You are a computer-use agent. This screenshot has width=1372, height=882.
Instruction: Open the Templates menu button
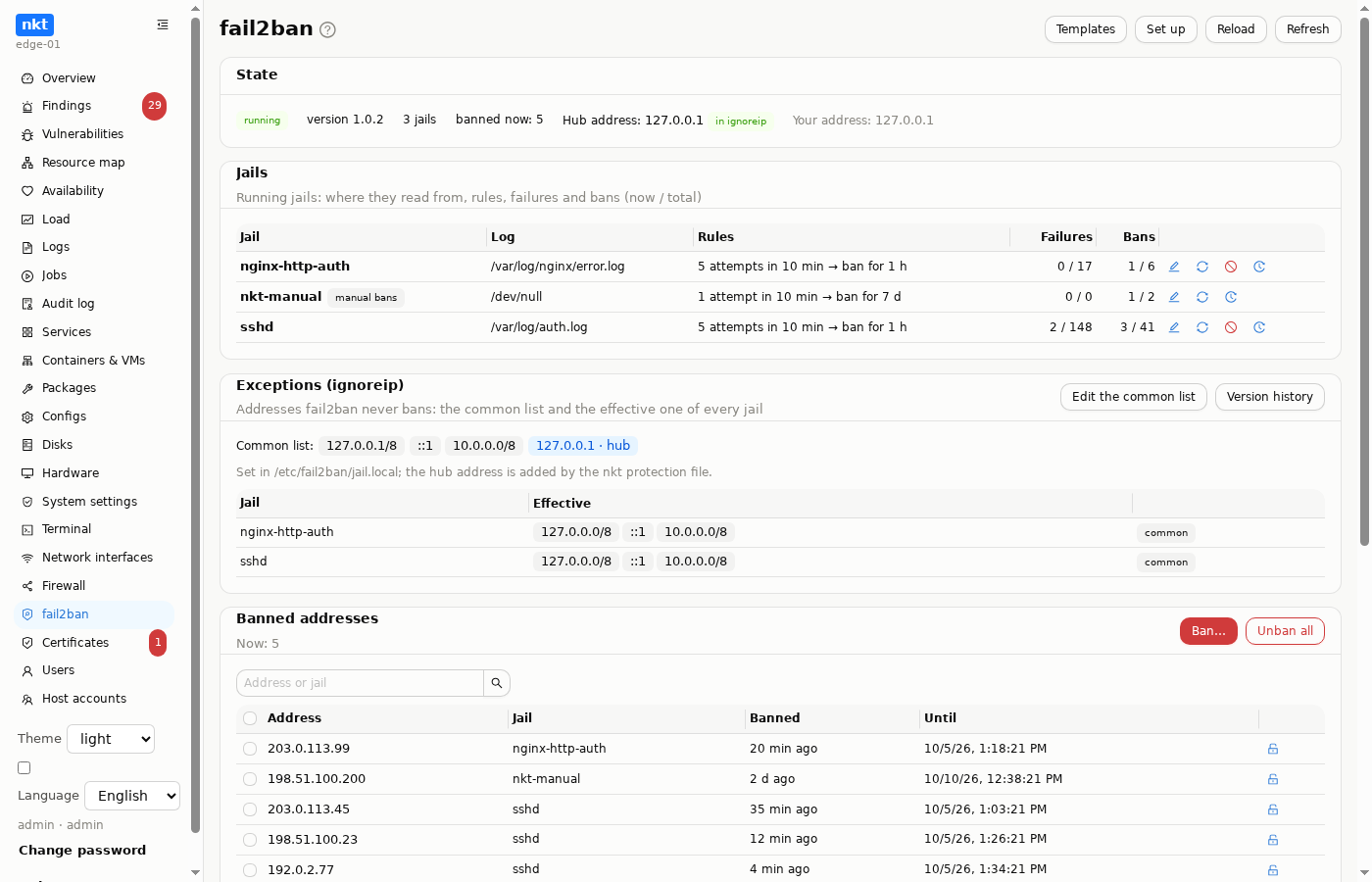point(1086,29)
